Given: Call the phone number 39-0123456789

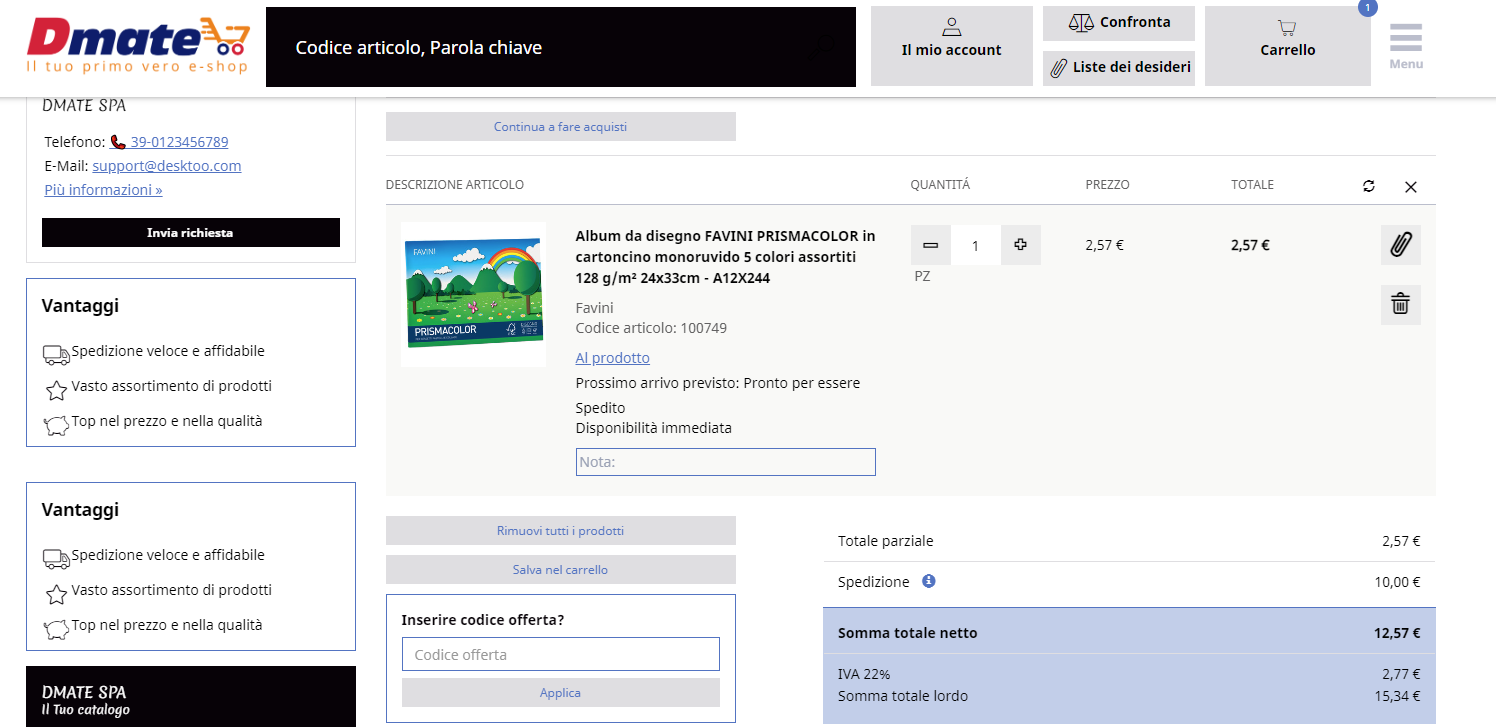Looking at the screenshot, I should click(179, 142).
